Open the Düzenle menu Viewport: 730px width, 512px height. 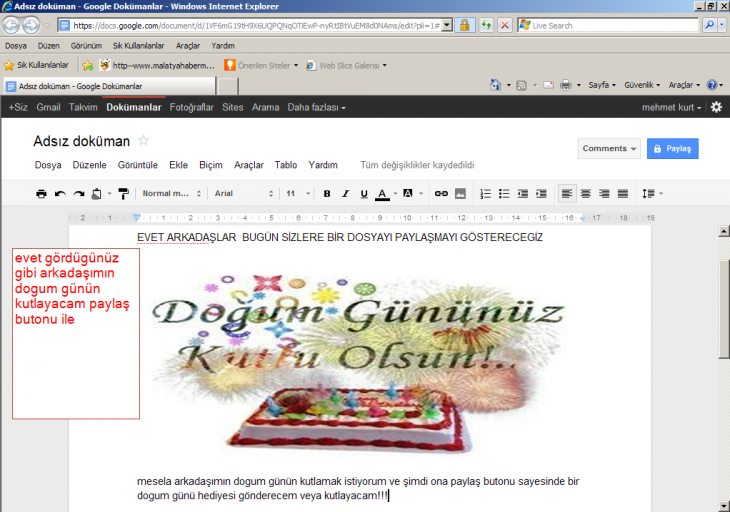click(89, 165)
